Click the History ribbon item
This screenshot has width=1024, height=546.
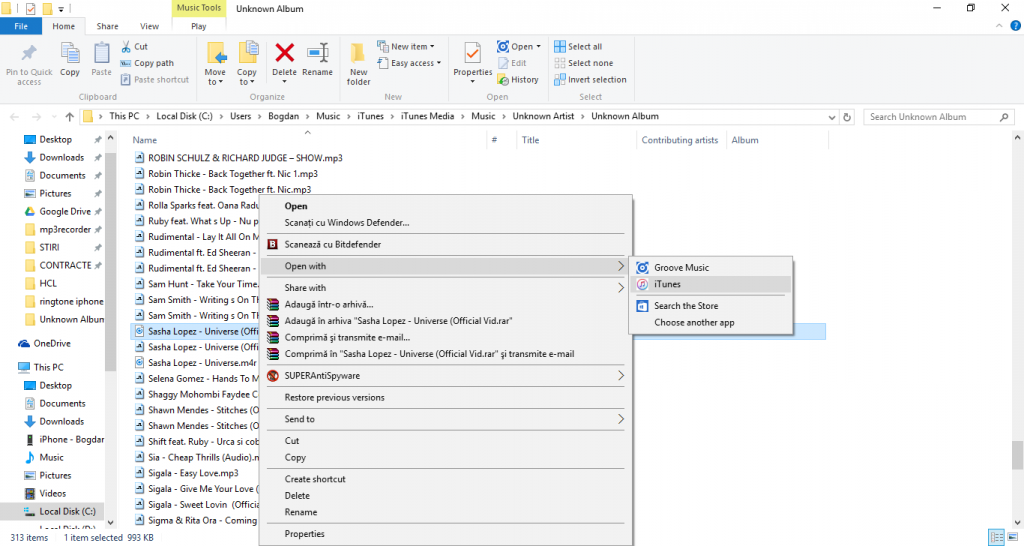coord(518,79)
